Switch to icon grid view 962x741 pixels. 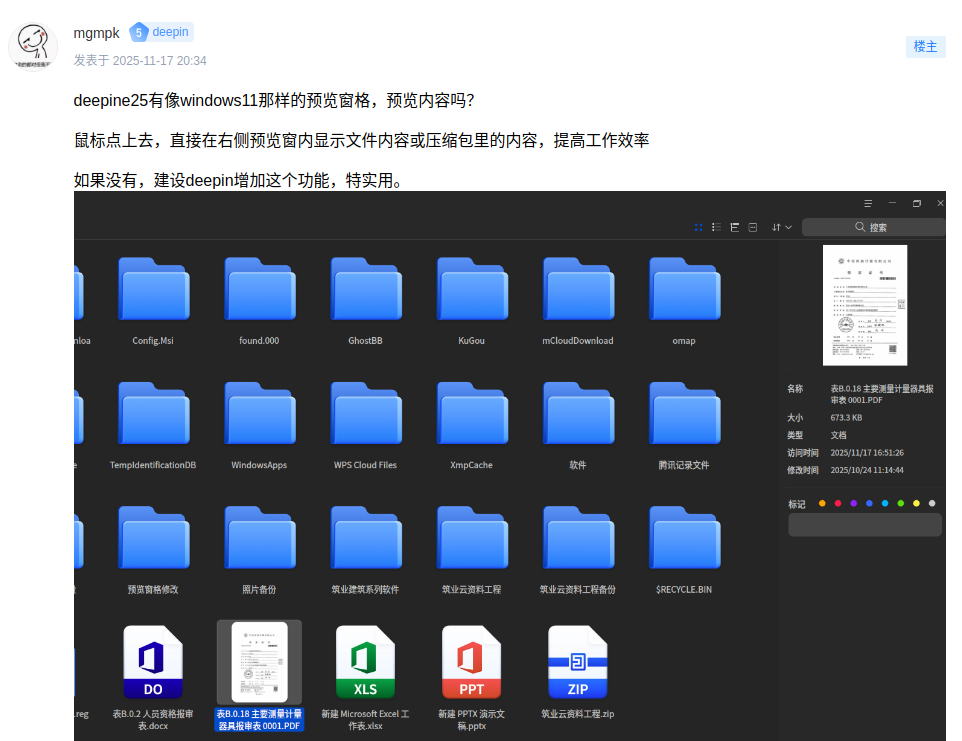pyautogui.click(x=698, y=228)
